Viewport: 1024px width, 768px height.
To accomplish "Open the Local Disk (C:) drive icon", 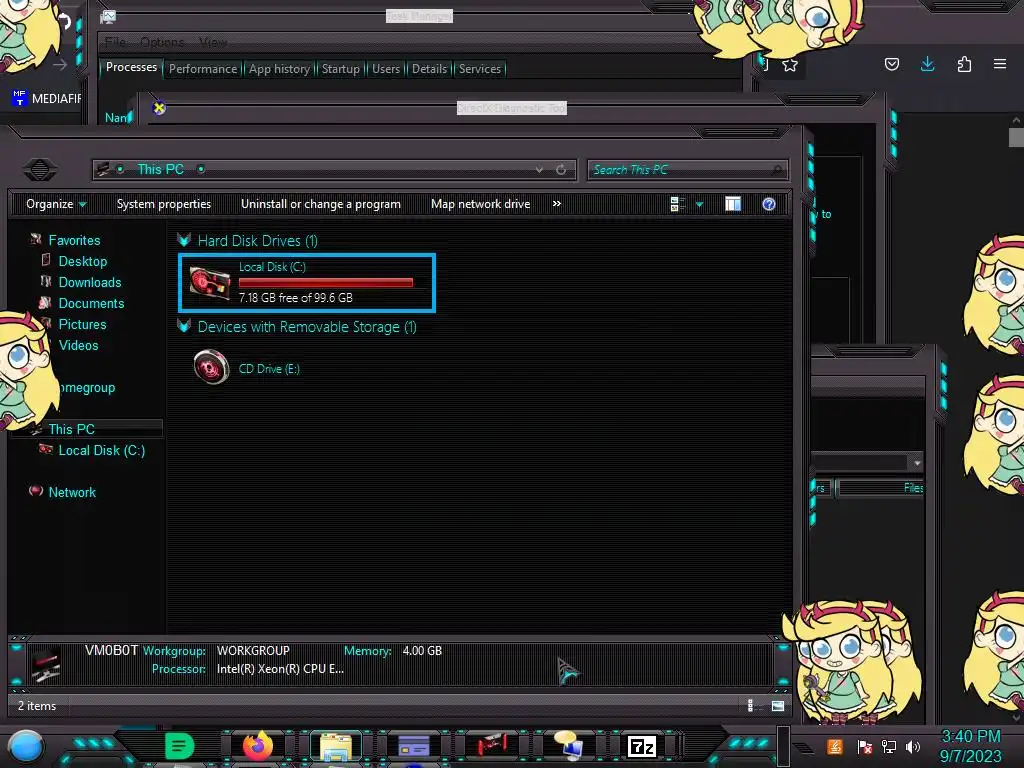I will click(210, 283).
